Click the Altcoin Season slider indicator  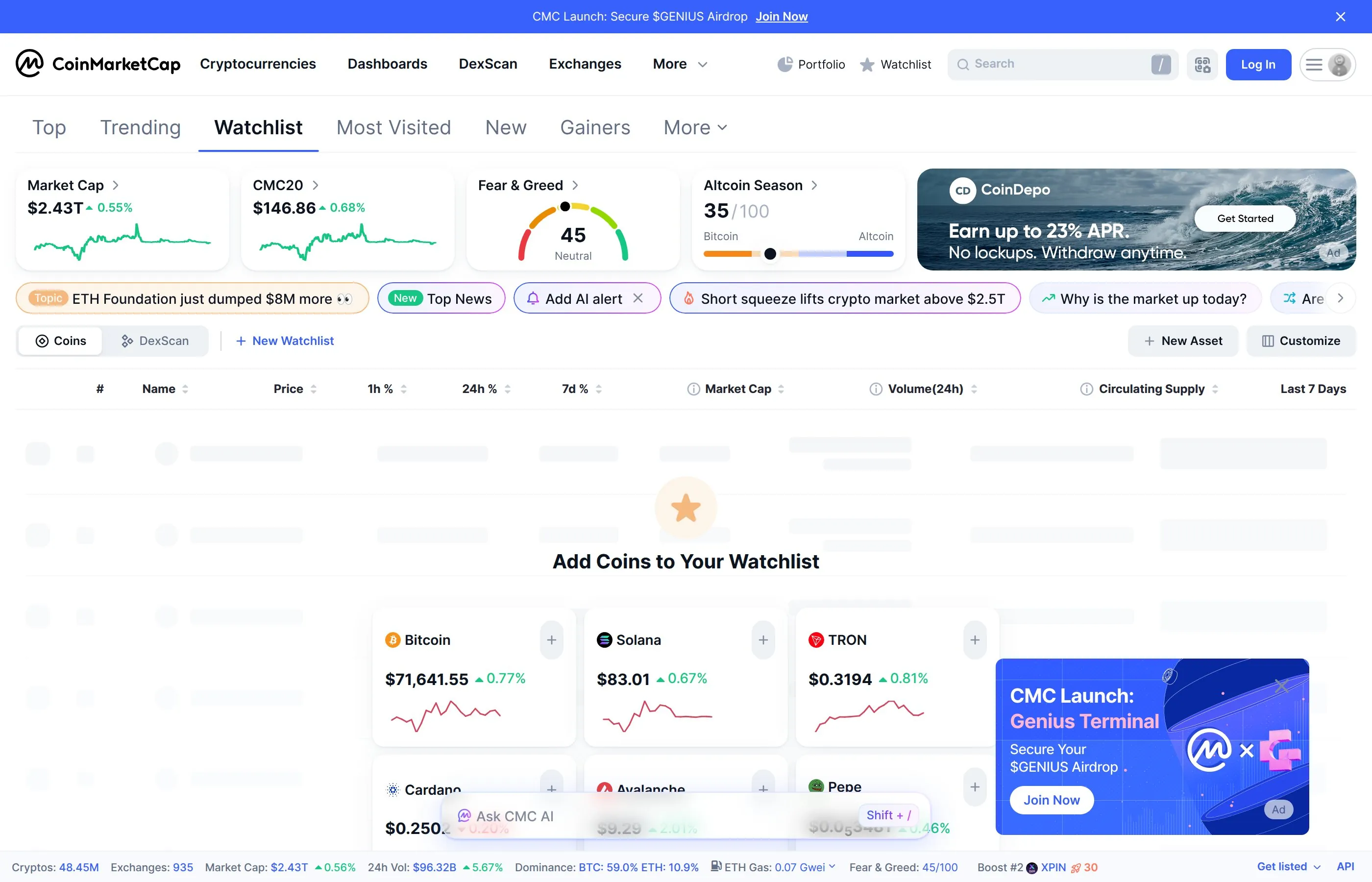click(770, 253)
